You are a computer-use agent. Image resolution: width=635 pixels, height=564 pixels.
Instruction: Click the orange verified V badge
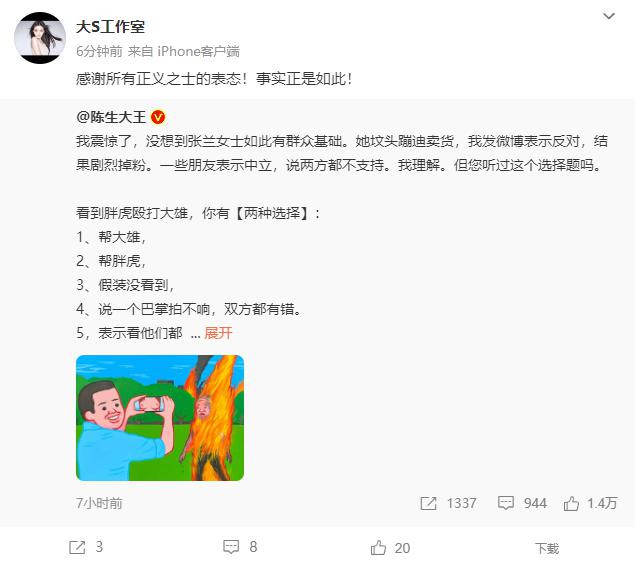[158, 117]
